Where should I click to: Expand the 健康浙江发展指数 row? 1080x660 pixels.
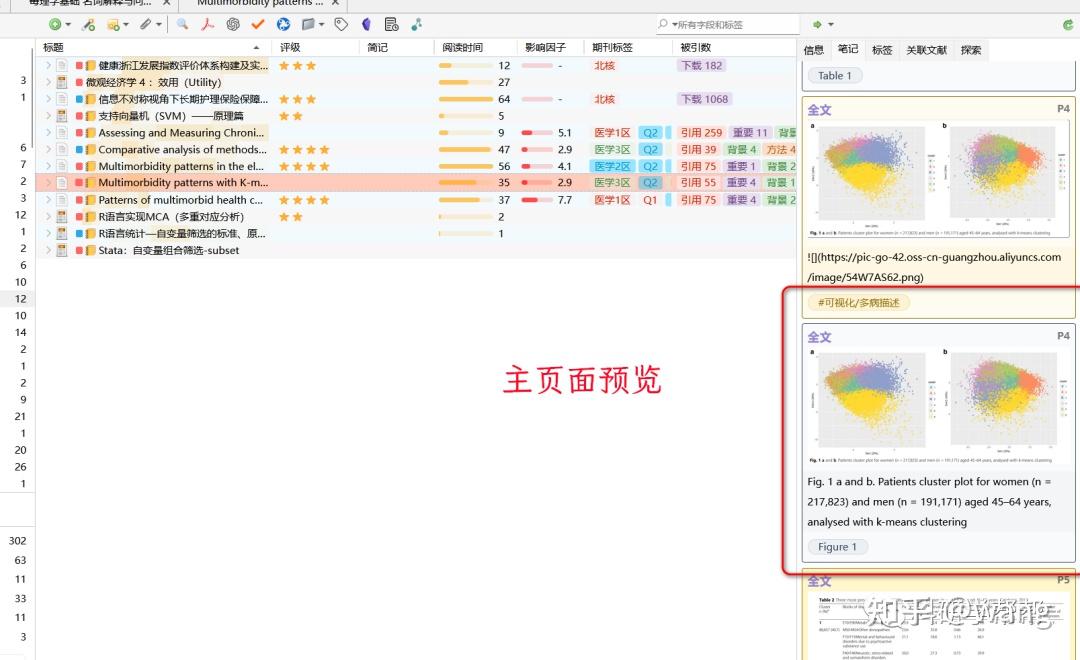click(x=48, y=65)
